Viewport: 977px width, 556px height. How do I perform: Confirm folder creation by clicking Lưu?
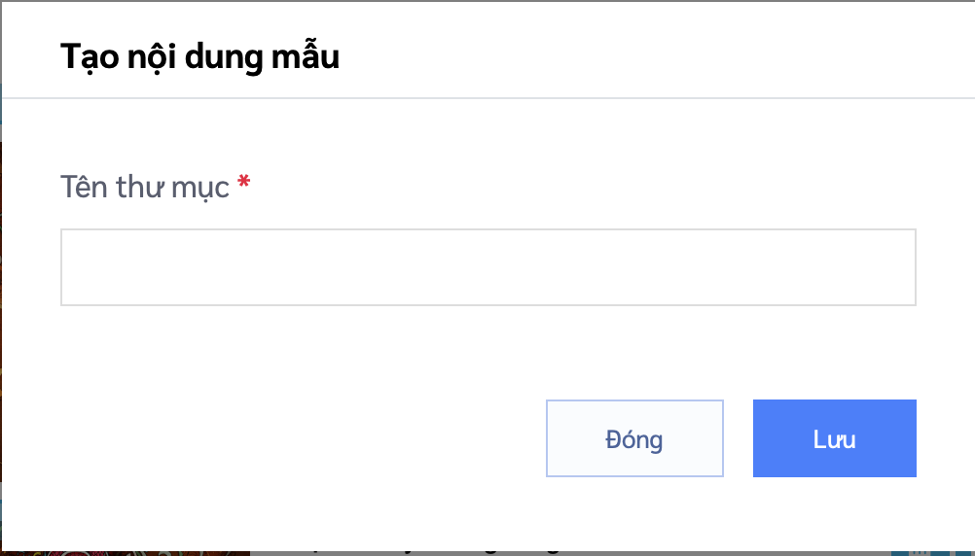(x=834, y=438)
